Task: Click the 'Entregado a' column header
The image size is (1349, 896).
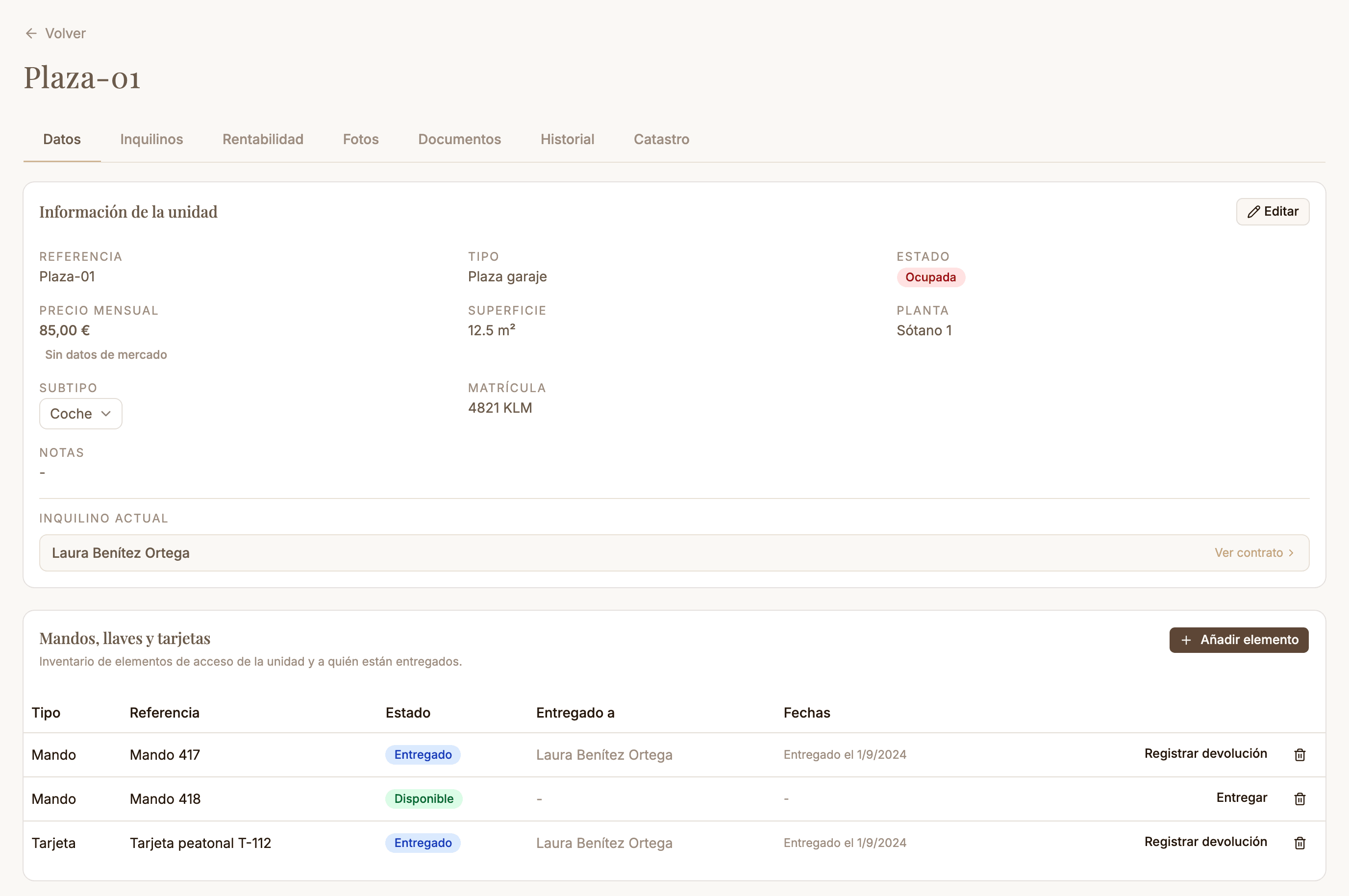Action: pos(575,712)
